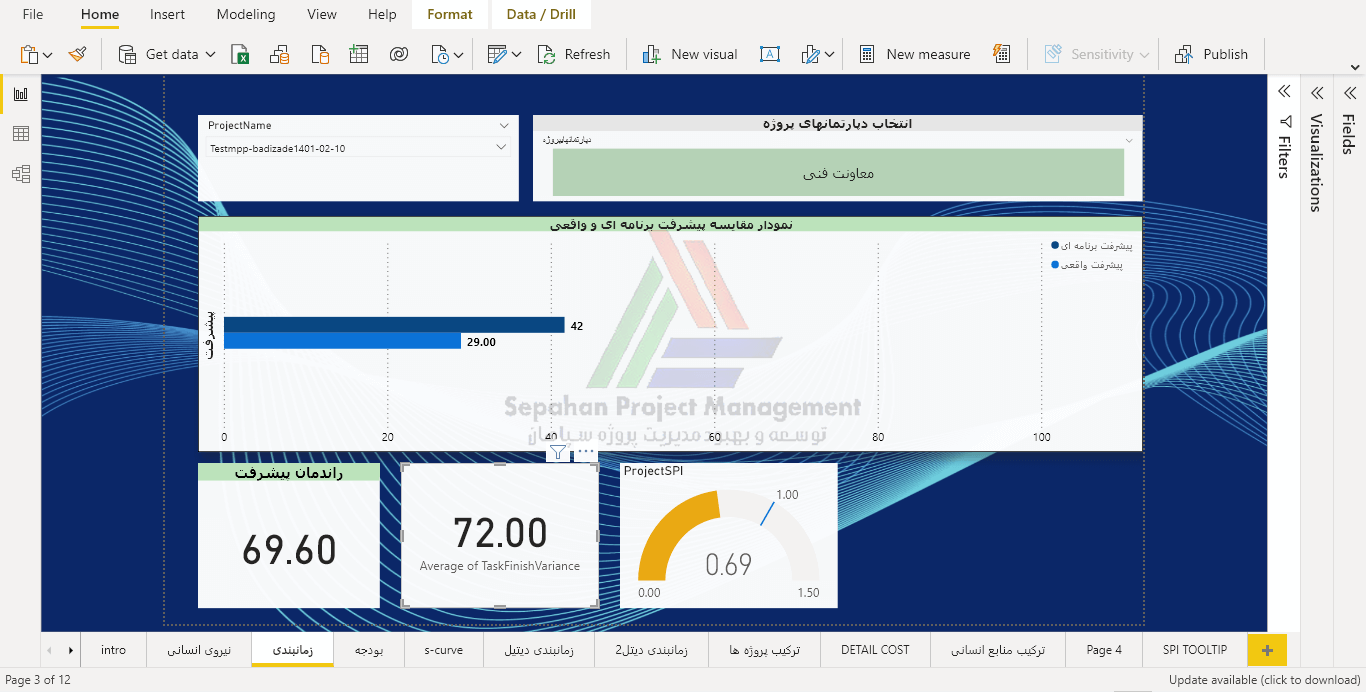Switch to Data view in left sidebar

click(x=20, y=134)
